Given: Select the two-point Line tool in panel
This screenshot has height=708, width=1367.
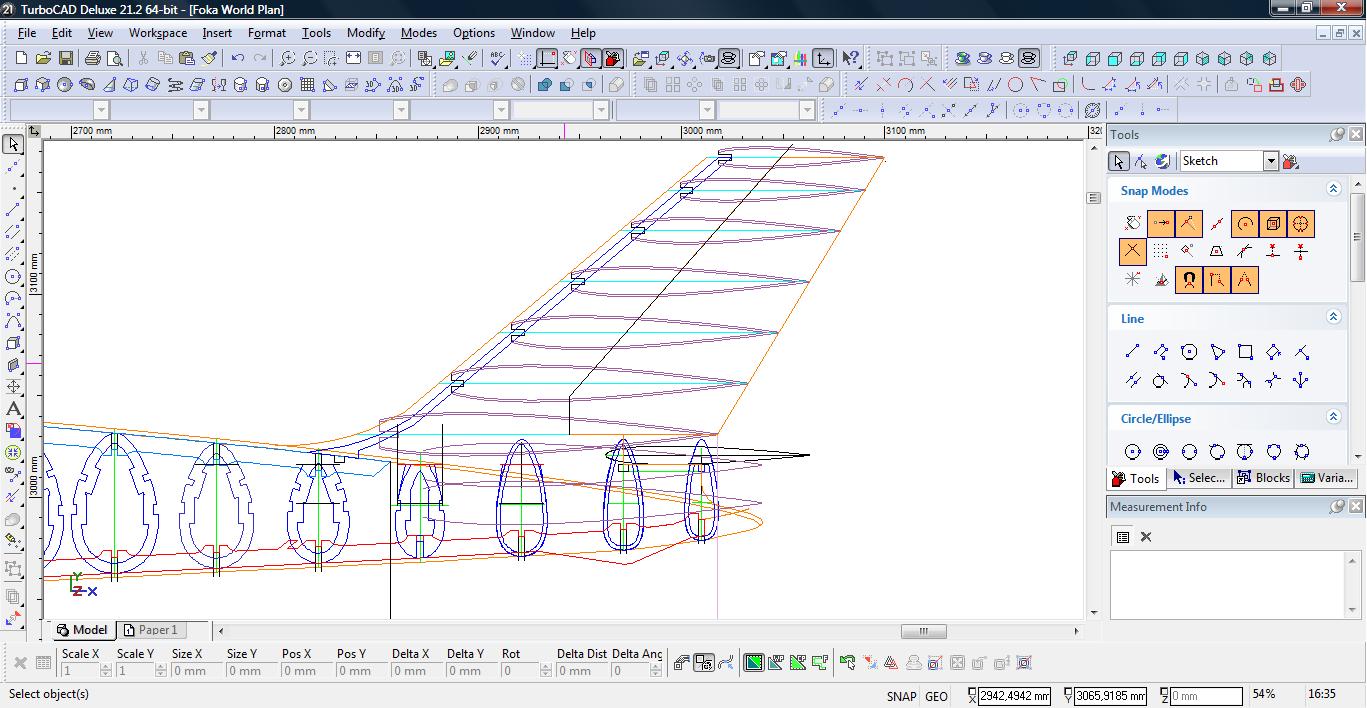Looking at the screenshot, I should [x=1132, y=352].
